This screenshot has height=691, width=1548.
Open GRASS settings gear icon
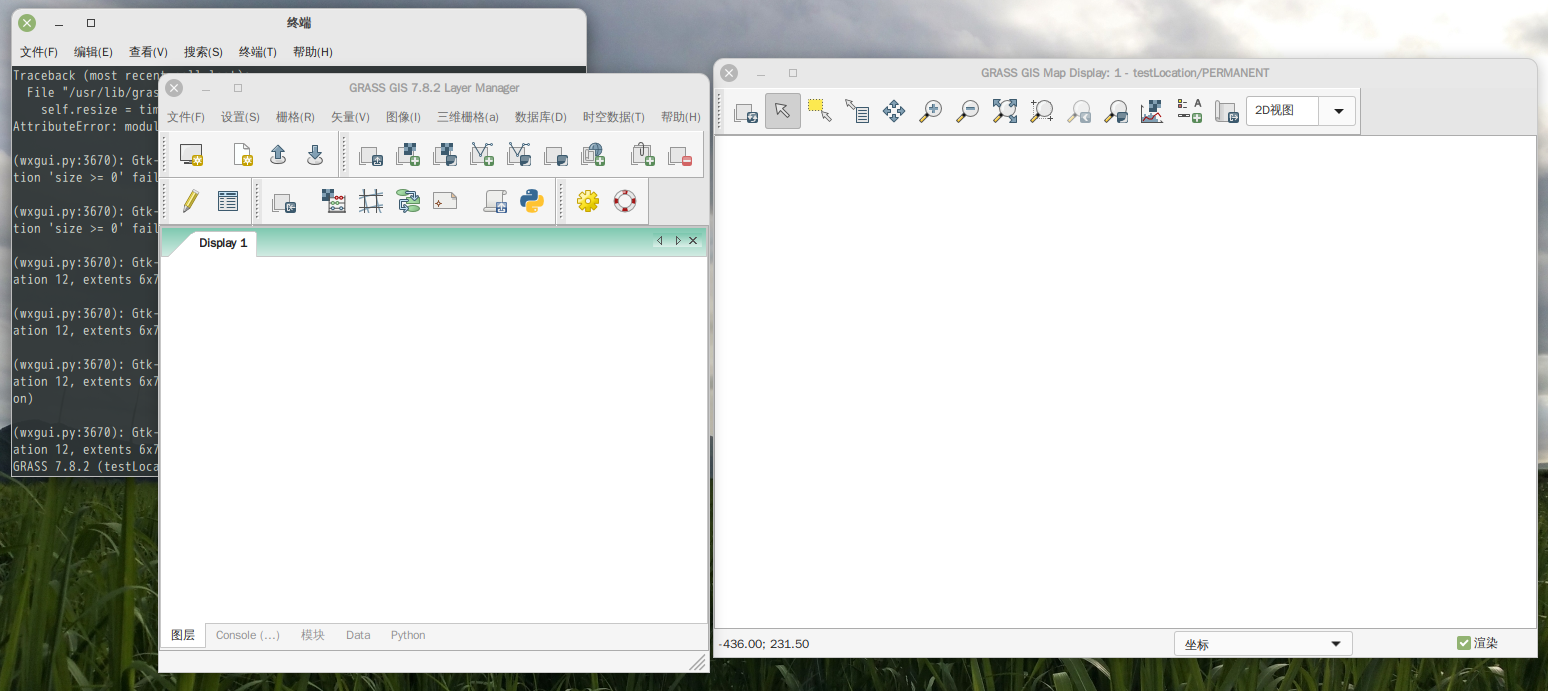point(588,201)
